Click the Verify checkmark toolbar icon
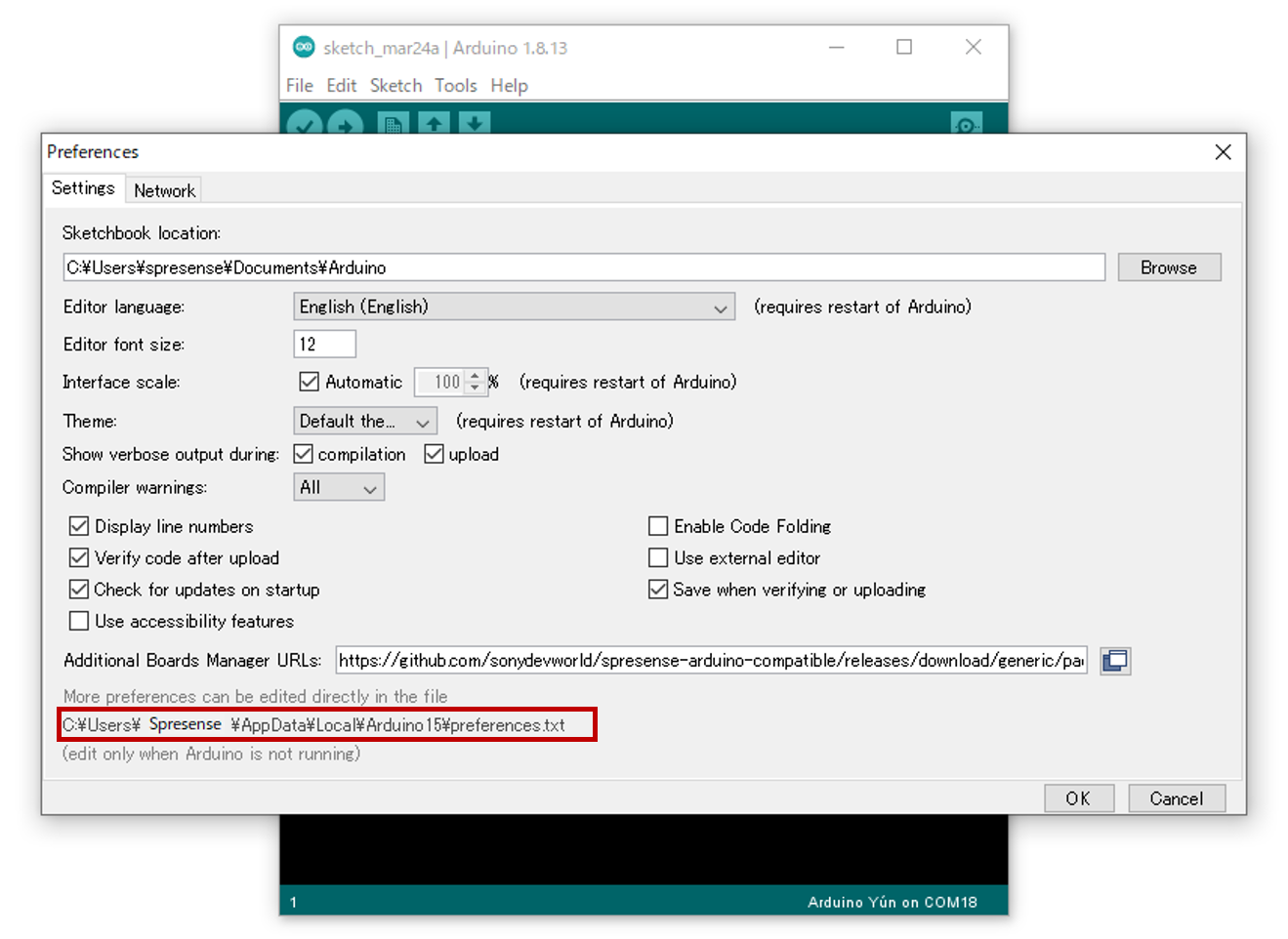Viewport: 1288px width, 939px height. (305, 124)
